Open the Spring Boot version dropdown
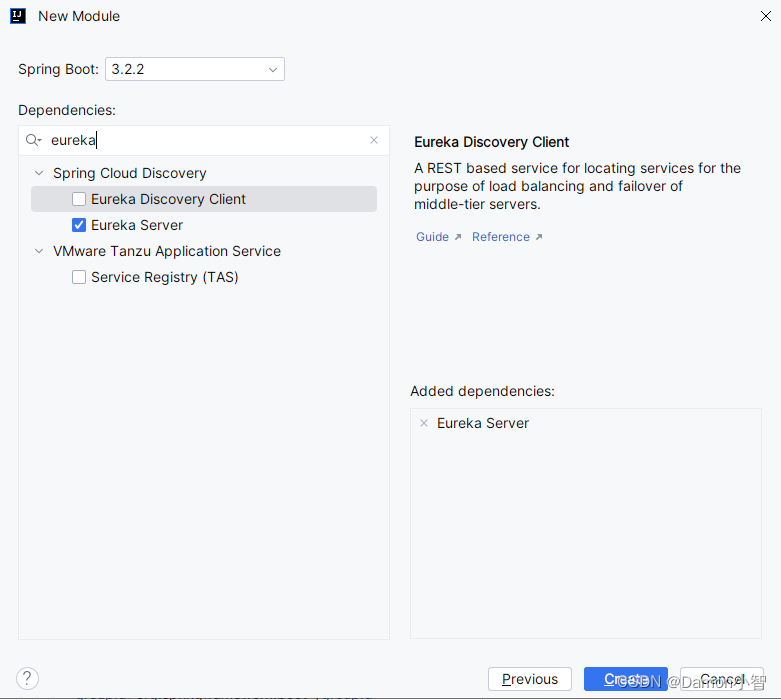The image size is (781, 700). pos(195,69)
